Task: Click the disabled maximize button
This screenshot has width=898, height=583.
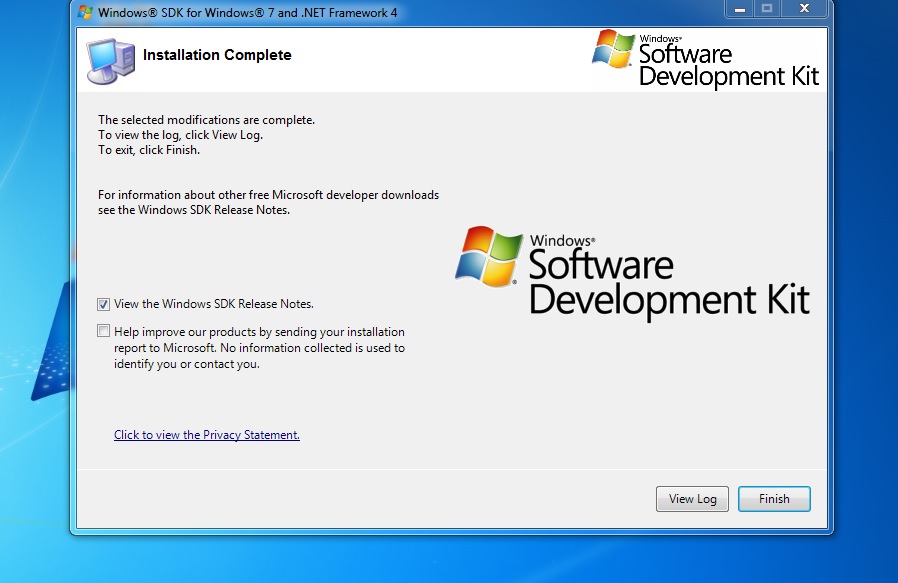Action: (767, 9)
